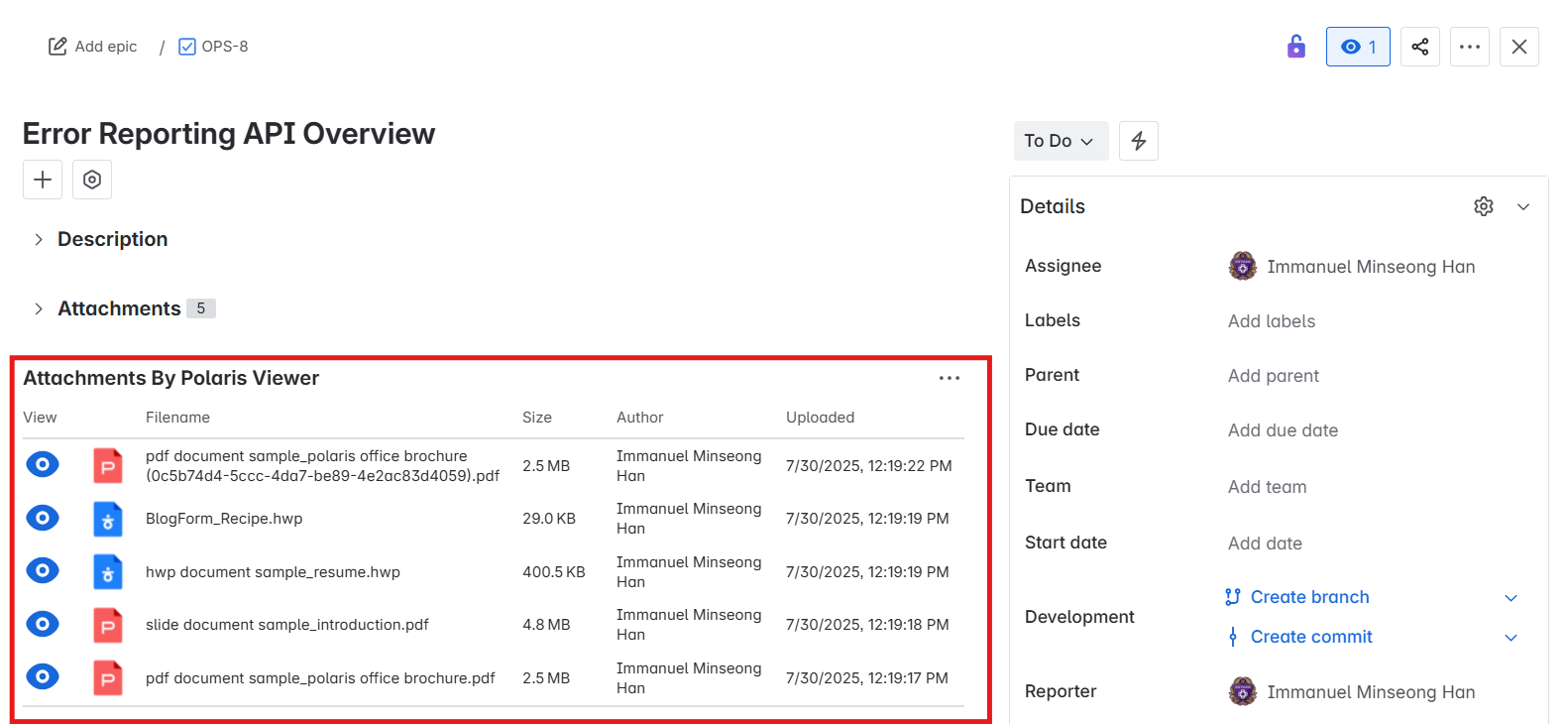The height and width of the screenshot is (724, 1568).
Task: Click the Details panel heading
Action: click(1053, 206)
